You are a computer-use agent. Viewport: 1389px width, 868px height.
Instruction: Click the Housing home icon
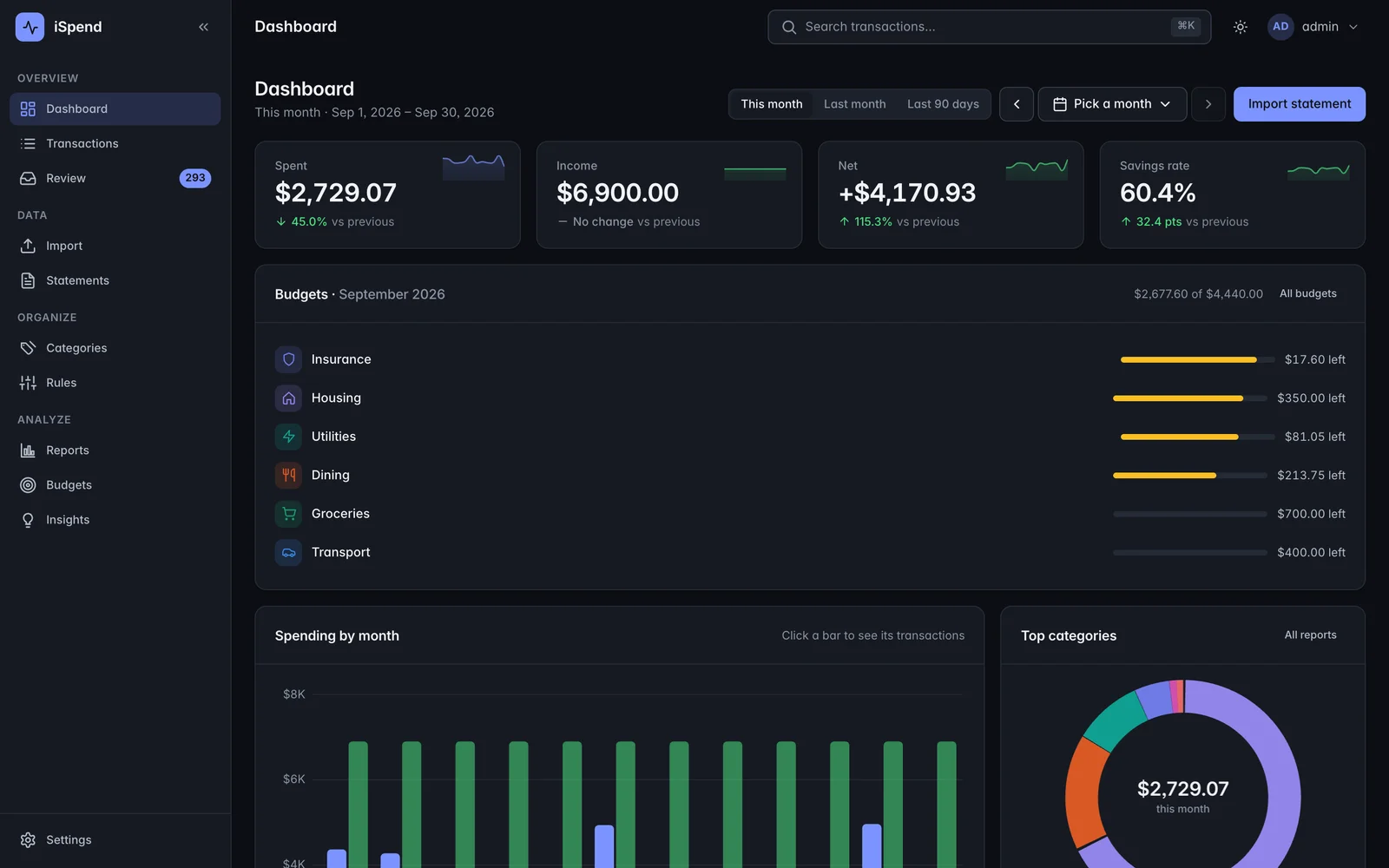pos(289,398)
